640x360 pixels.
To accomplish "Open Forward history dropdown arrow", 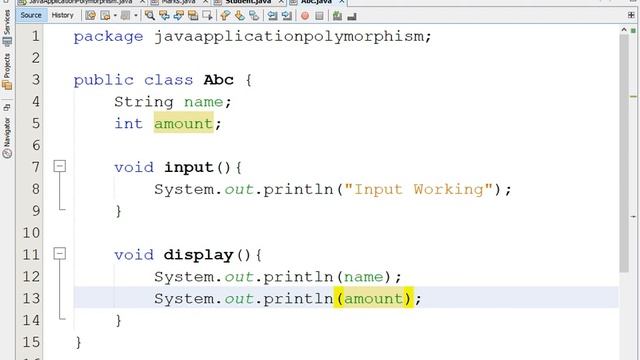I will click(x=136, y=16).
